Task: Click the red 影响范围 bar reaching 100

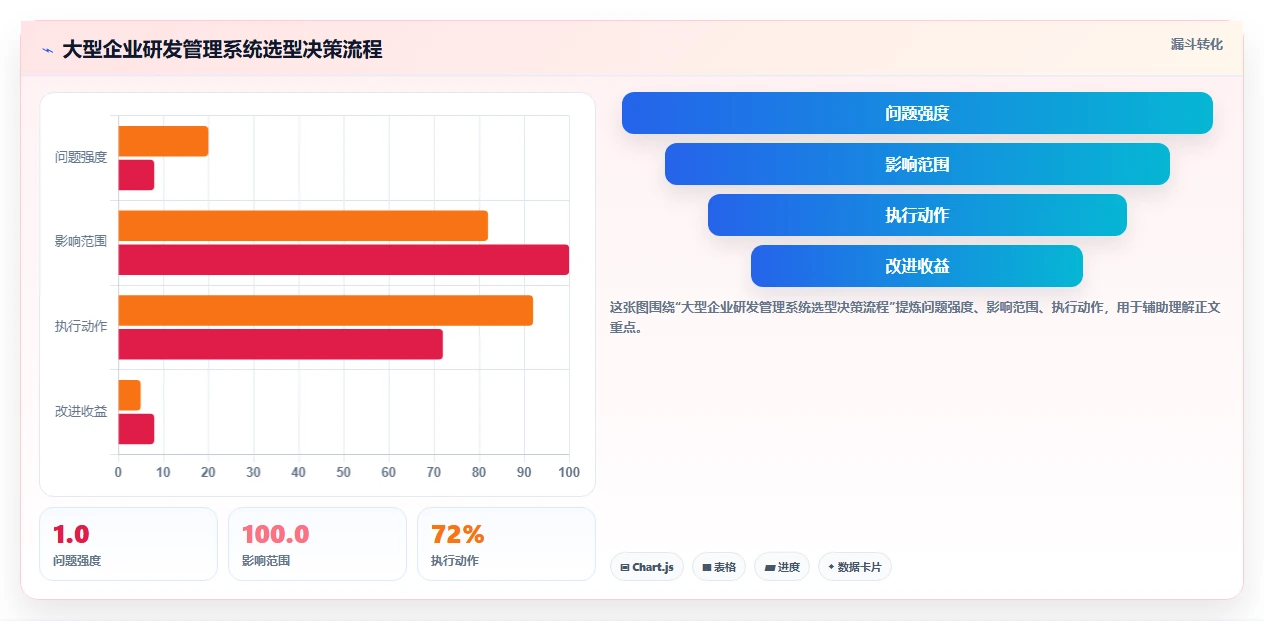Action: (x=344, y=260)
